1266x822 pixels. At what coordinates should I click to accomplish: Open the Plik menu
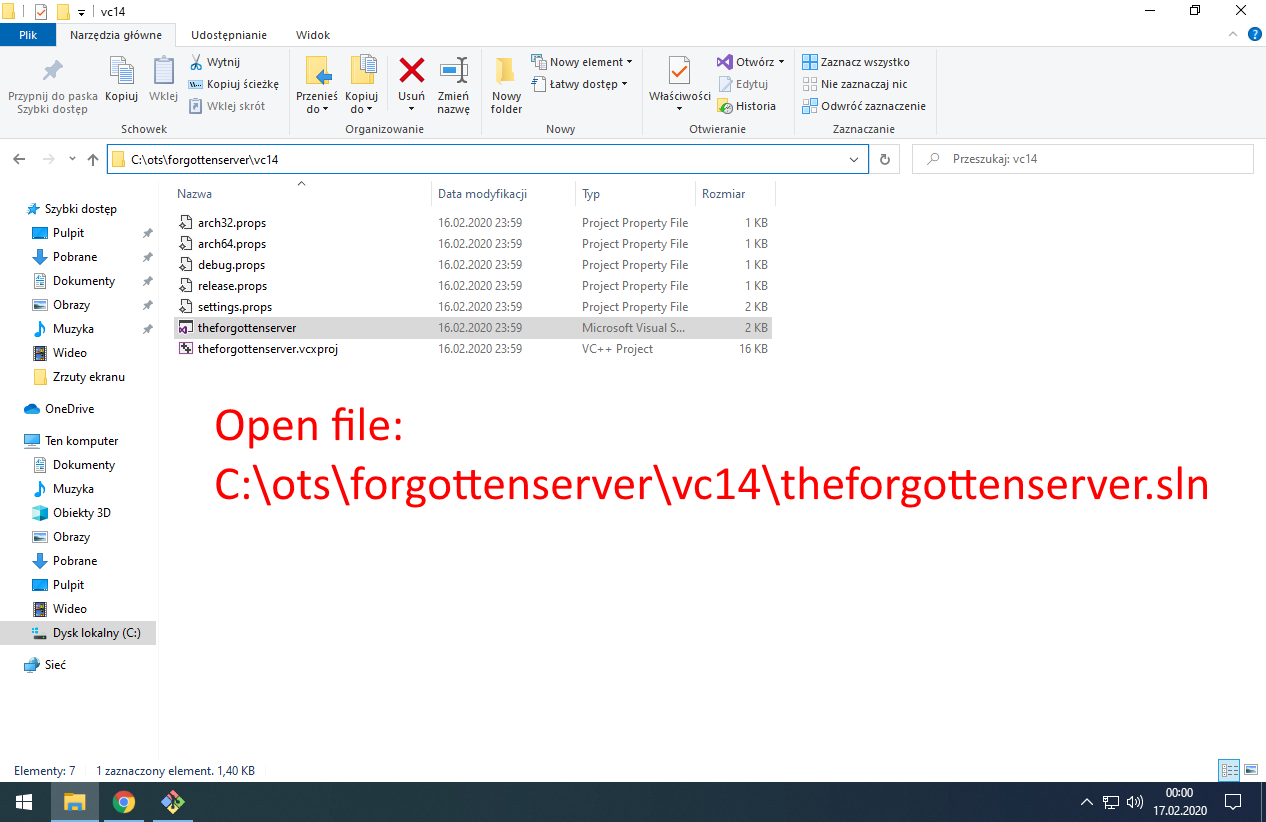[x=28, y=34]
